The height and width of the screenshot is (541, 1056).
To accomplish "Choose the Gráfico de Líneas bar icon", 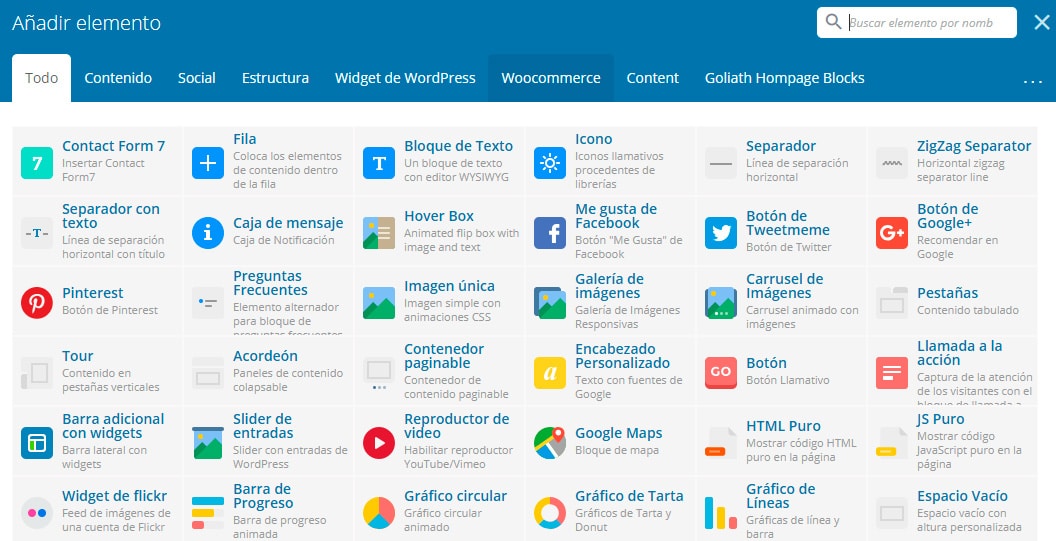I will 721,513.
